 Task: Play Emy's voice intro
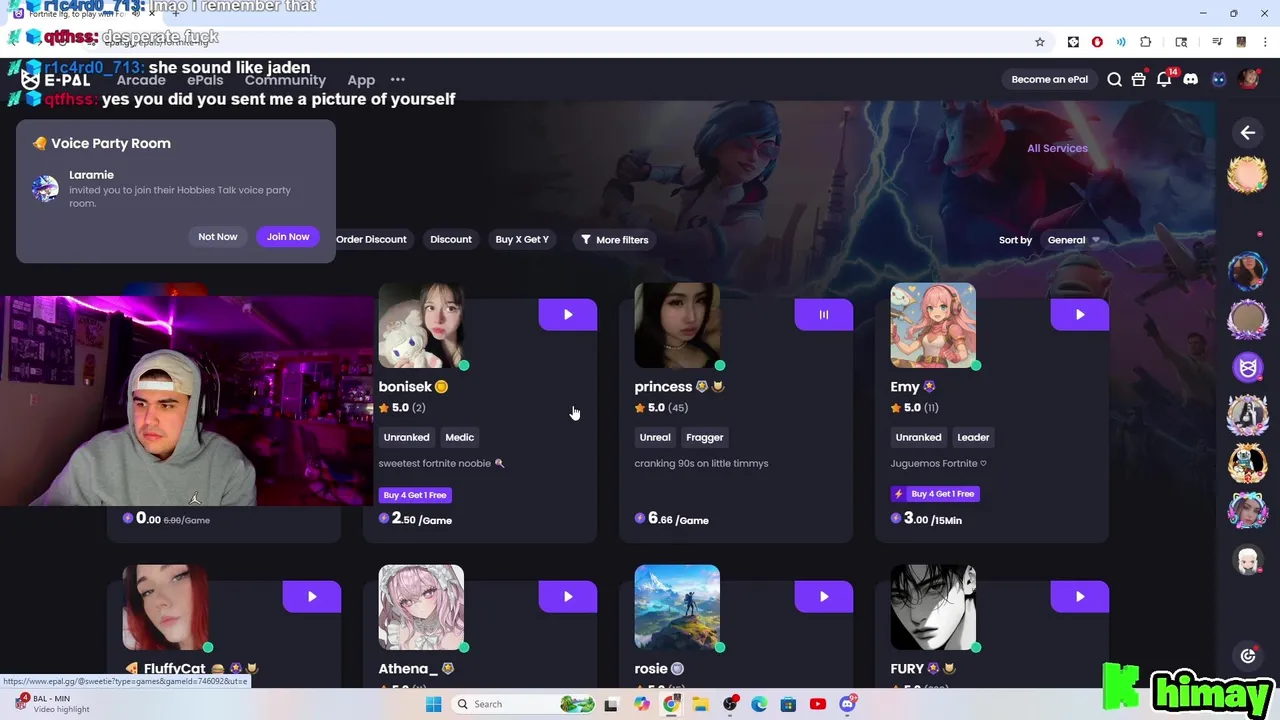(x=1080, y=314)
